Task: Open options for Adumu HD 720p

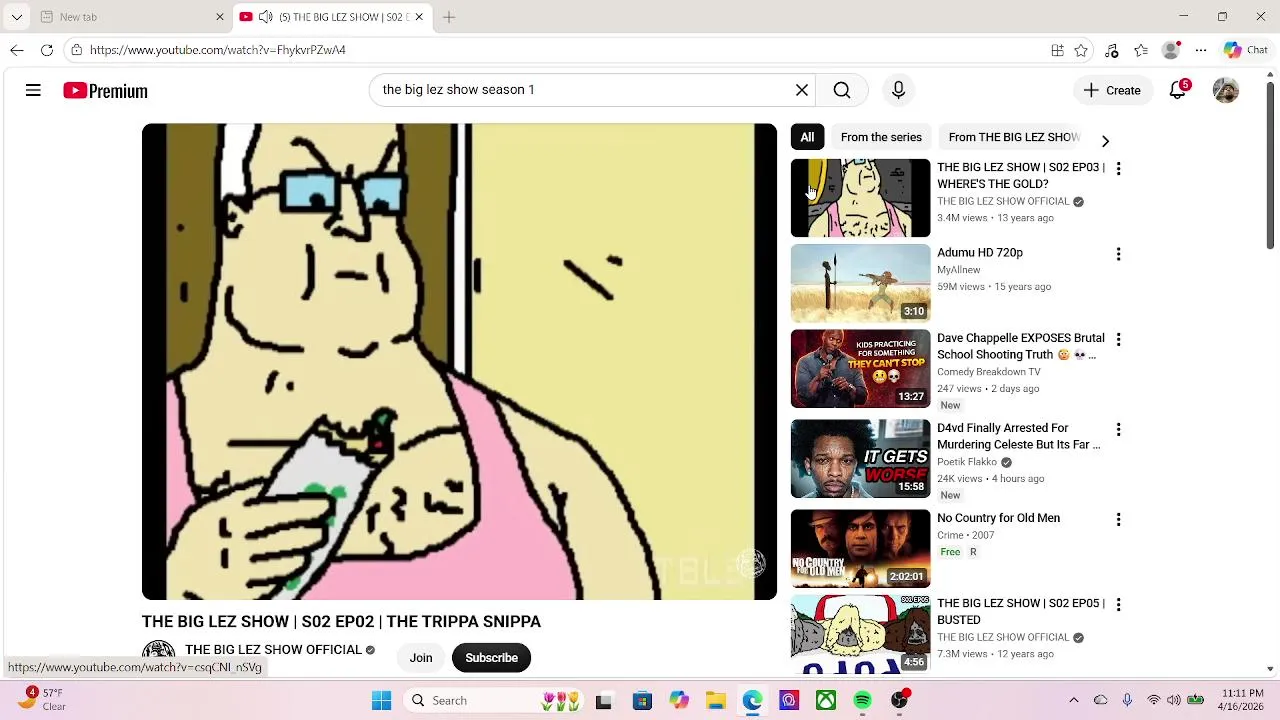Action: pos(1118,254)
